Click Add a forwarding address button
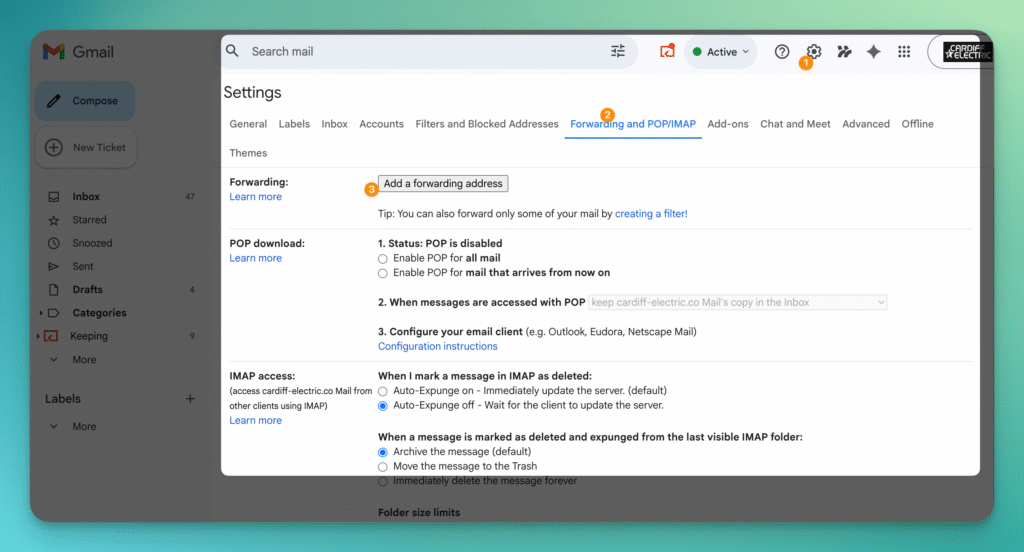 (443, 184)
